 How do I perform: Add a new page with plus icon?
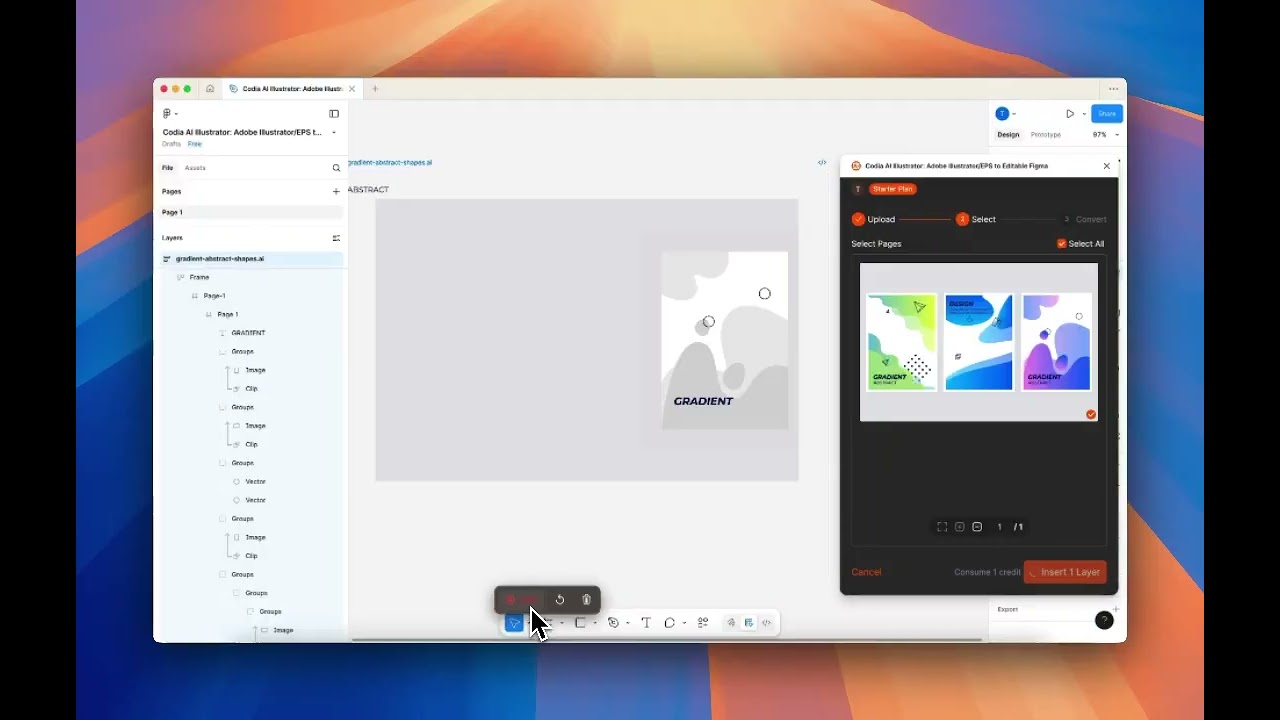pos(336,191)
